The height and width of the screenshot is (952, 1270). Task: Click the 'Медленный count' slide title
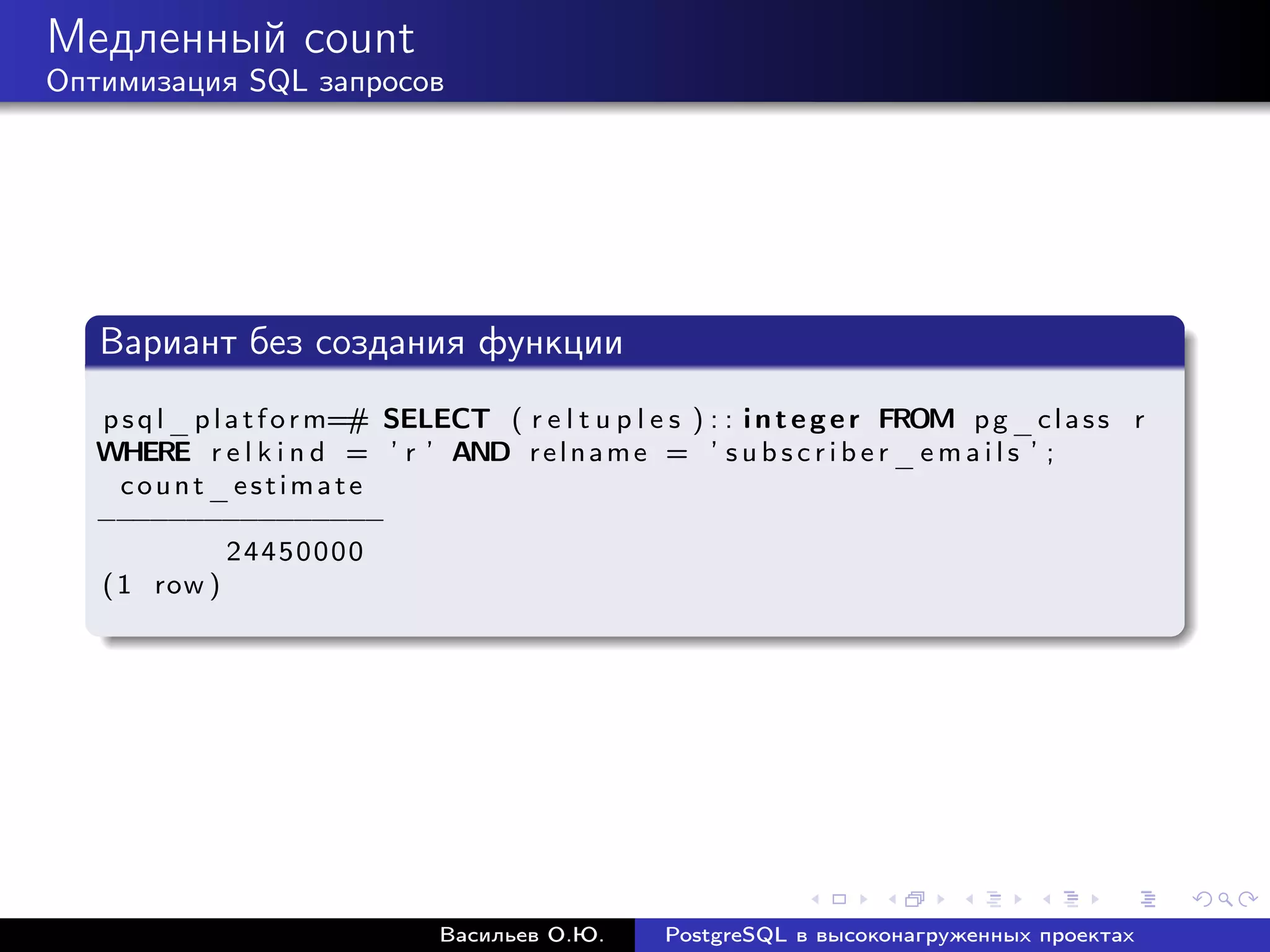click(x=231, y=38)
